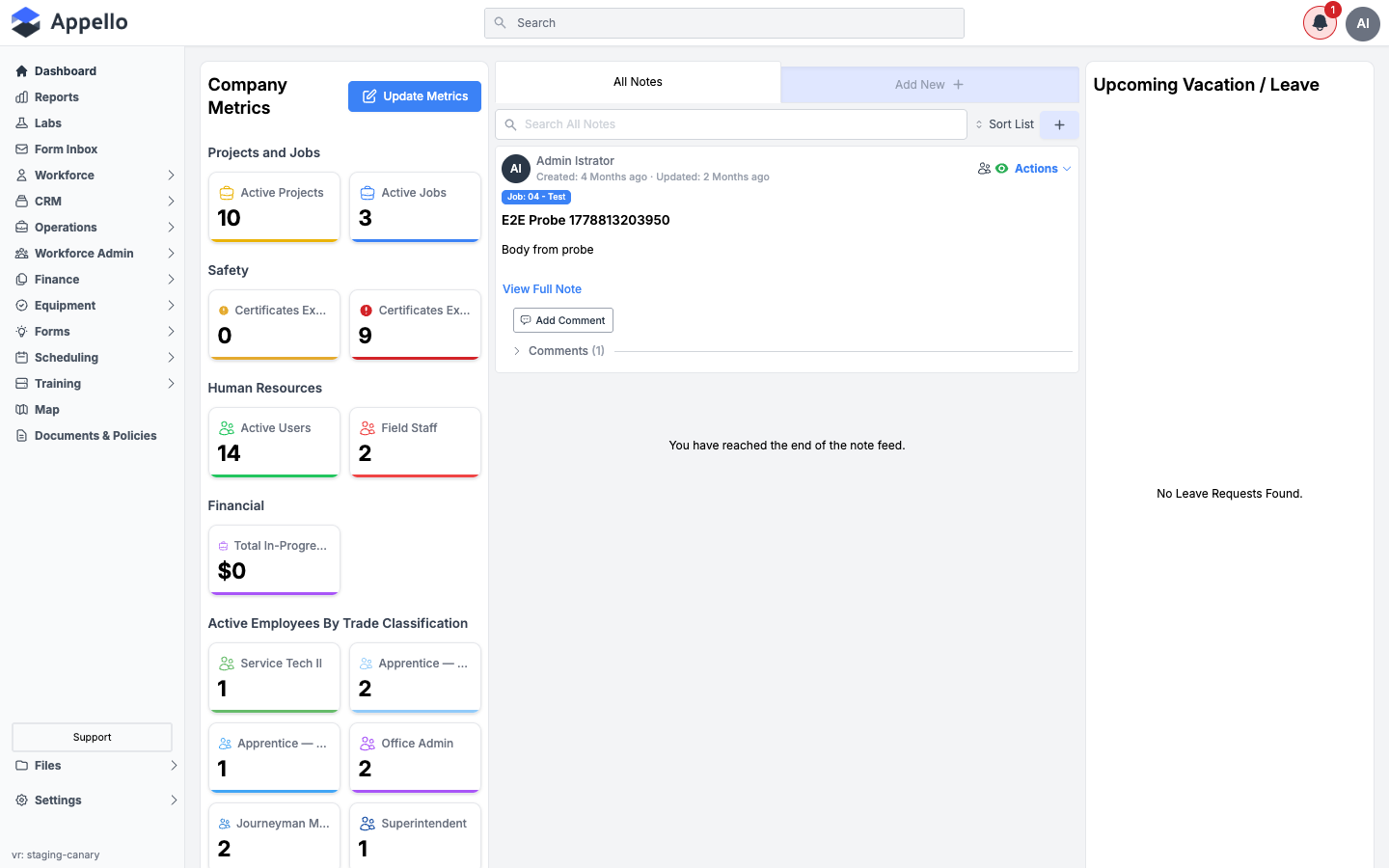This screenshot has width=1389, height=868.
Task: Click the note's shared users icon
Action: 984,169
